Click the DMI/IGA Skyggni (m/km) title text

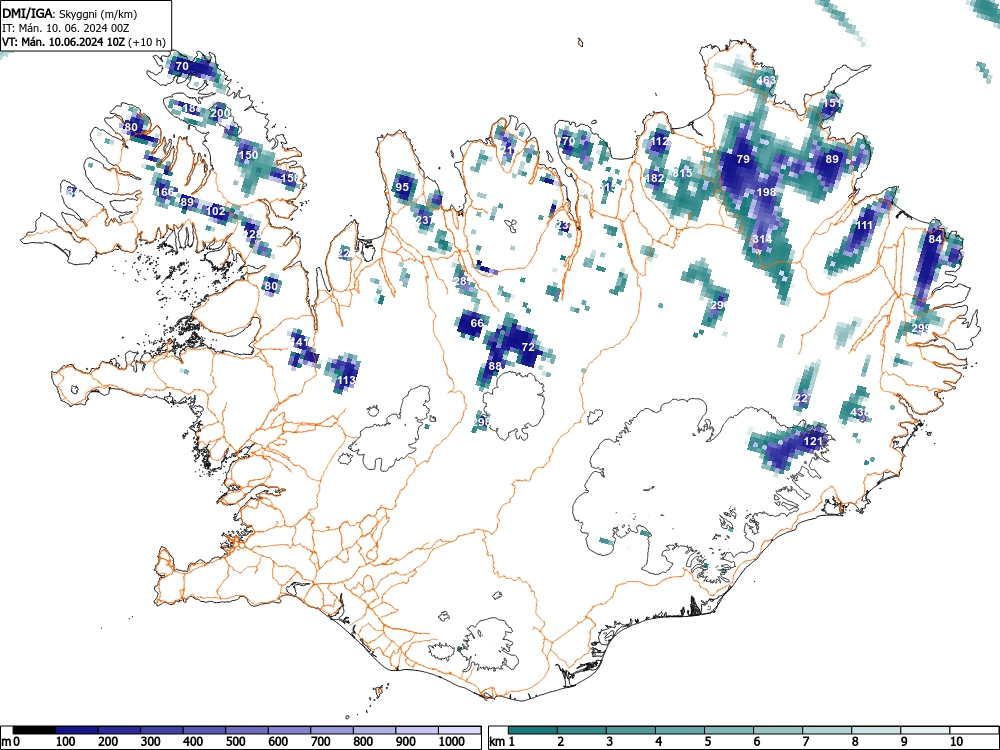coord(70,13)
